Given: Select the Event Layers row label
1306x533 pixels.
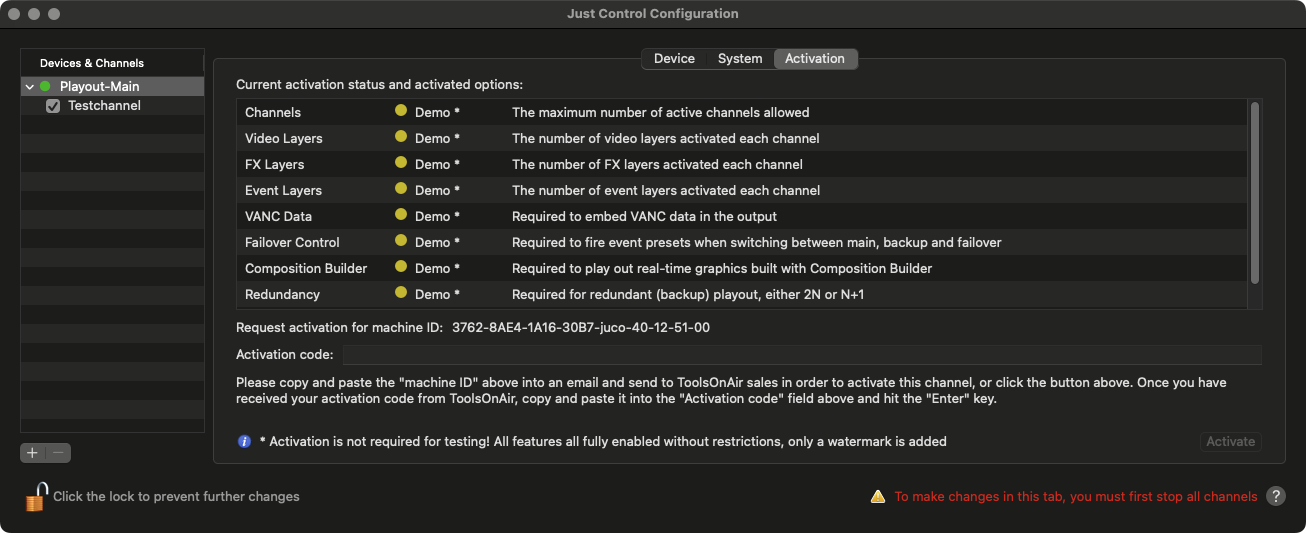Looking at the screenshot, I should coord(283,191).
